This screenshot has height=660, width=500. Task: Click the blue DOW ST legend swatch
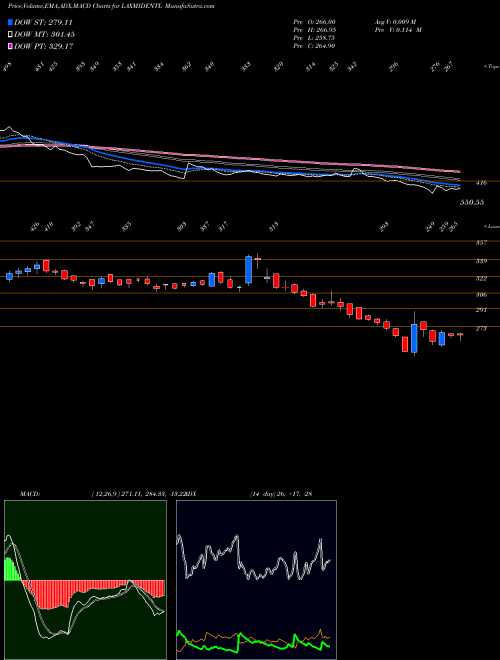point(10,22)
